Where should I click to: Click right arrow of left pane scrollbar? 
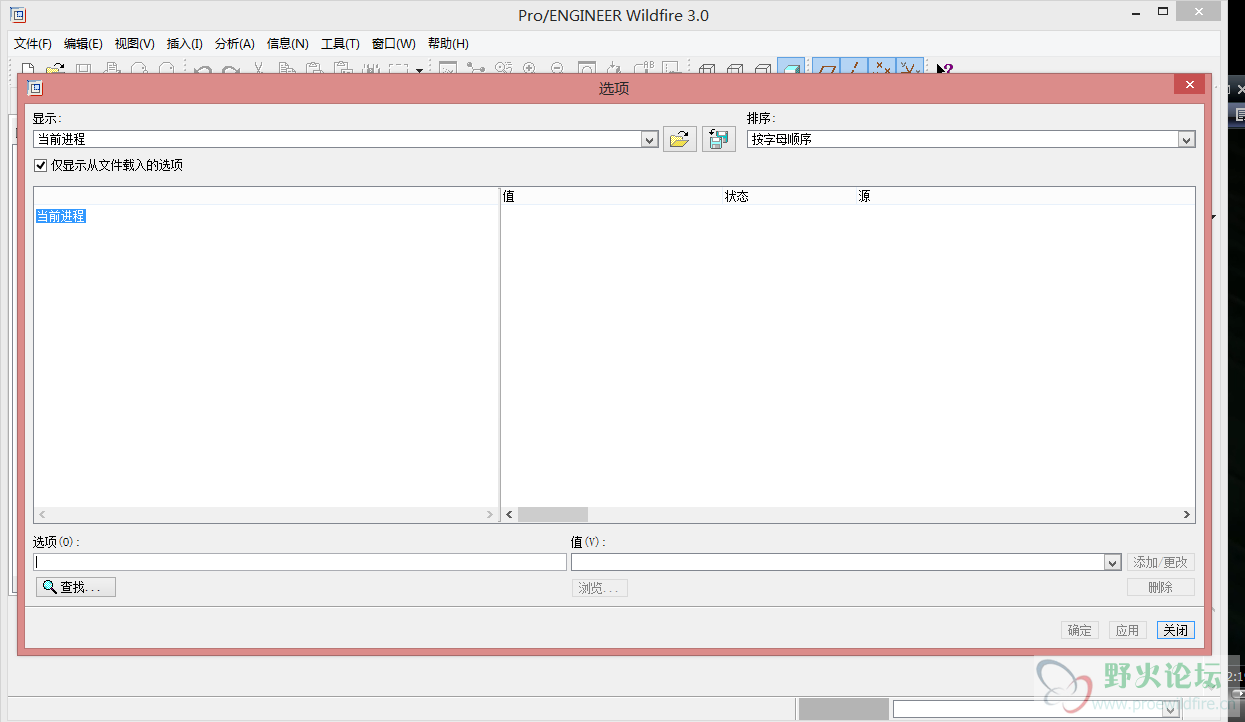pyautogui.click(x=490, y=514)
